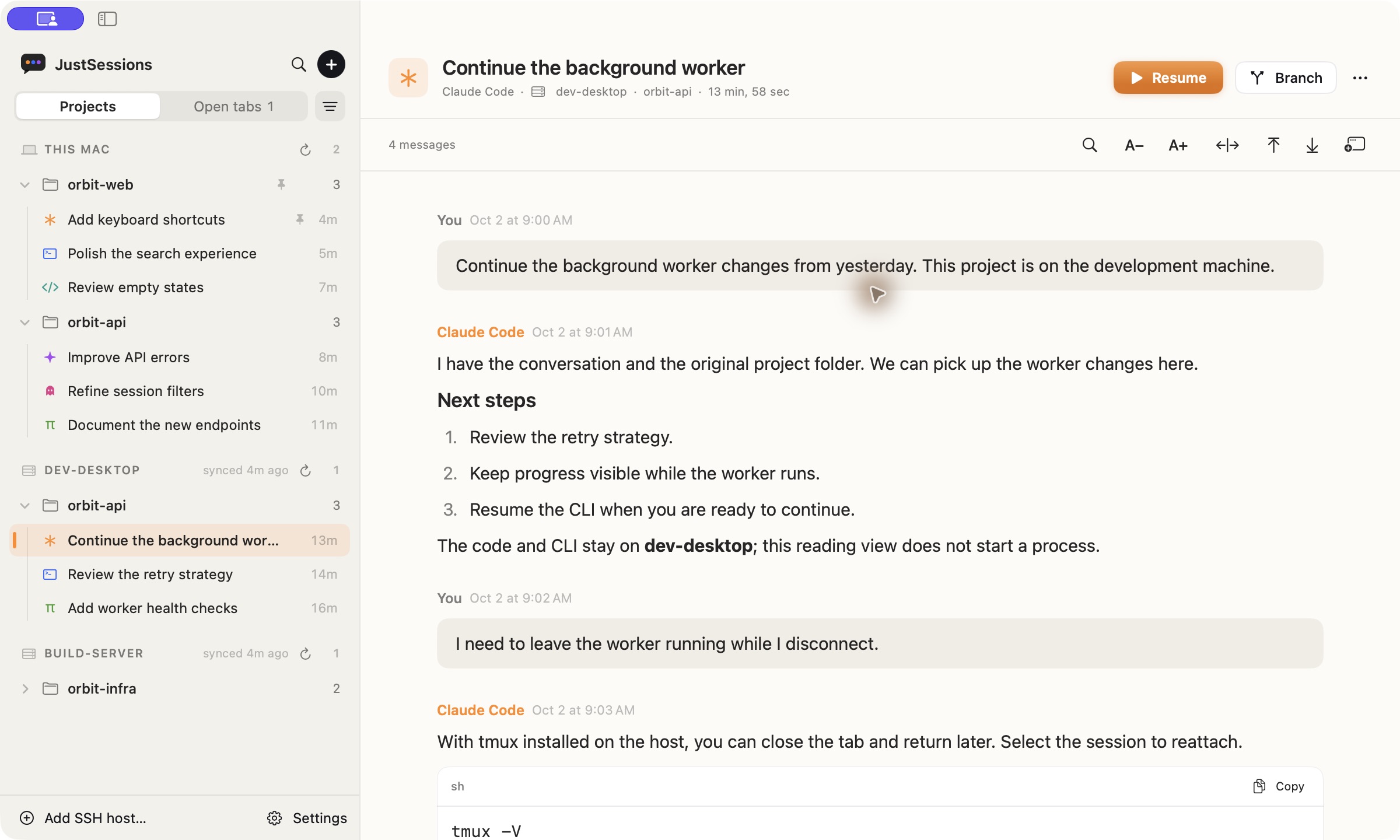
Task: Open Improve API errors session
Action: click(x=180, y=357)
